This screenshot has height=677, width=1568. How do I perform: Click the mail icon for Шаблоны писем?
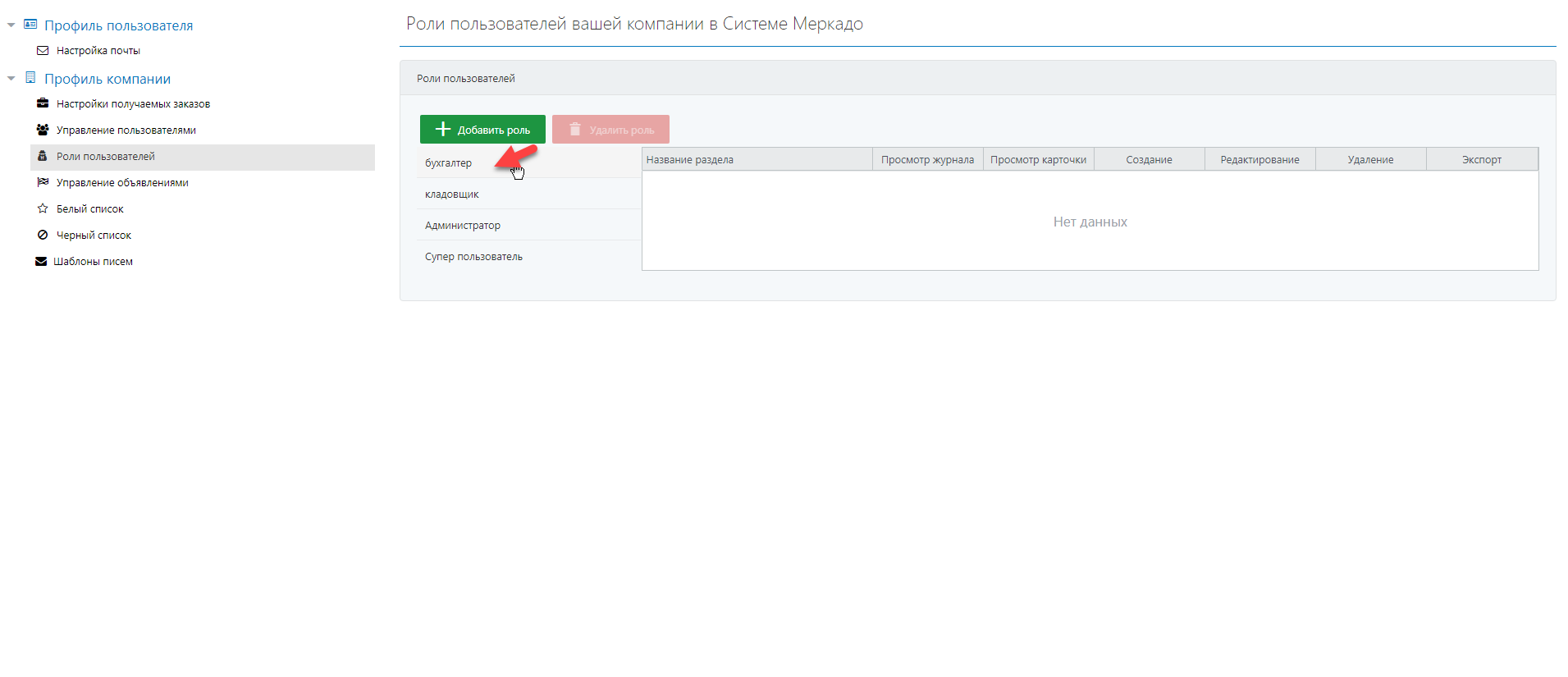(41, 262)
